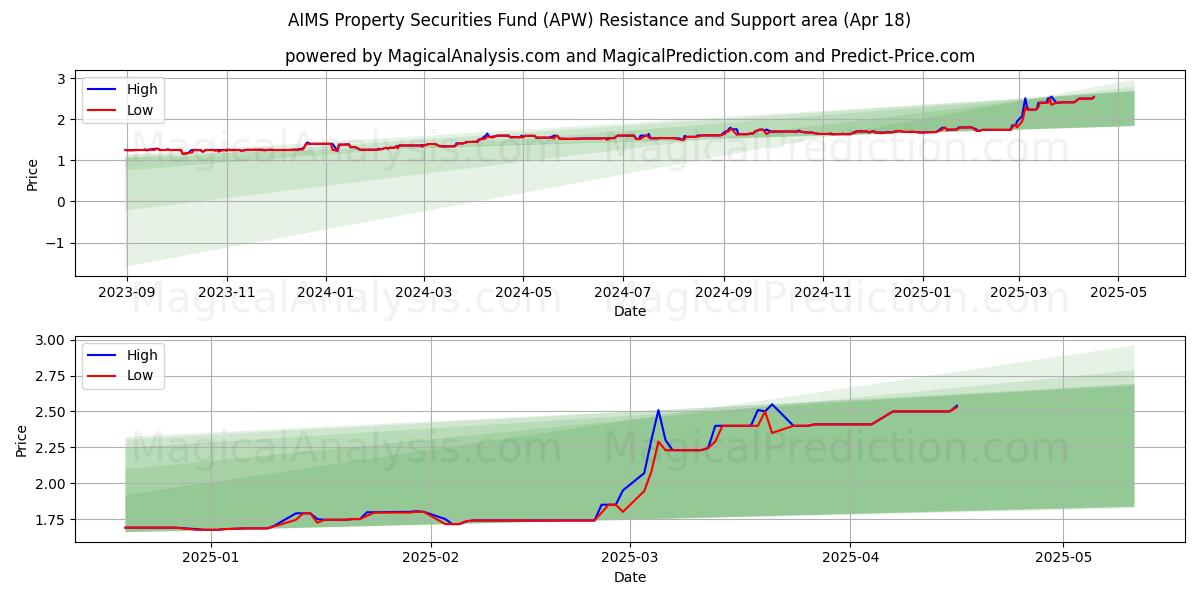Click the chart title mentioning AIMS Property Securities Fund

599,20
